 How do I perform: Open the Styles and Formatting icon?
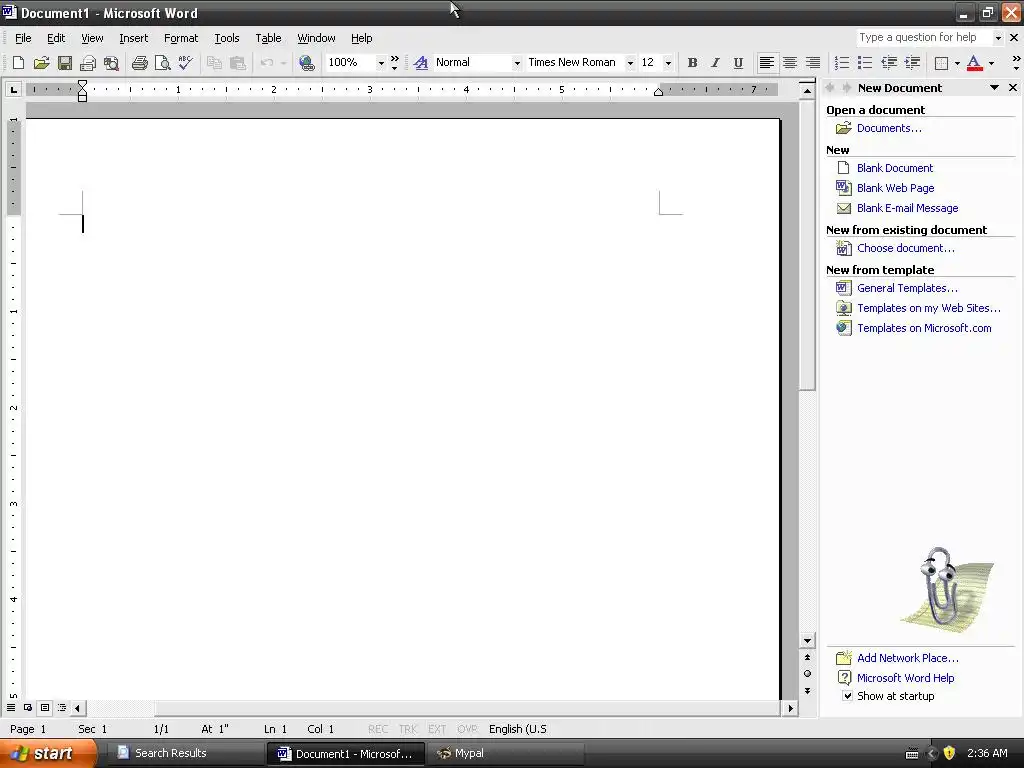421,63
